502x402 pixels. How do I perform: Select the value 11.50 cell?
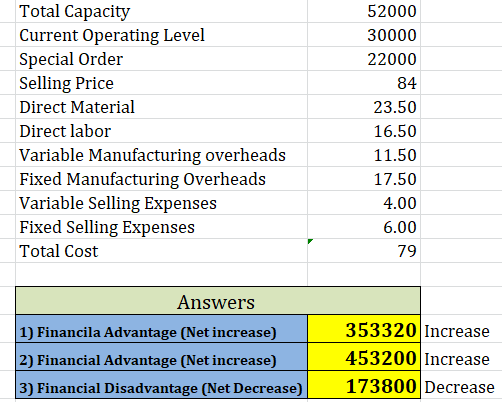pyautogui.click(x=364, y=155)
